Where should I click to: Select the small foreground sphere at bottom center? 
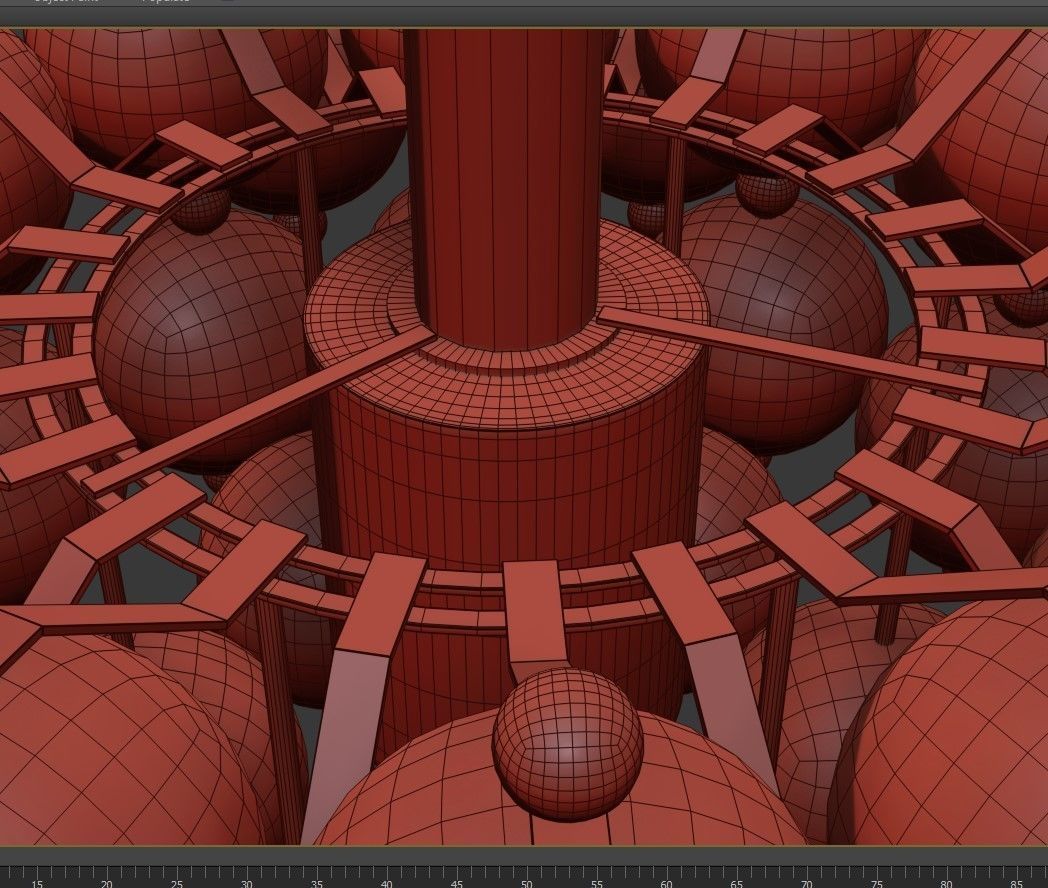[x=568, y=742]
